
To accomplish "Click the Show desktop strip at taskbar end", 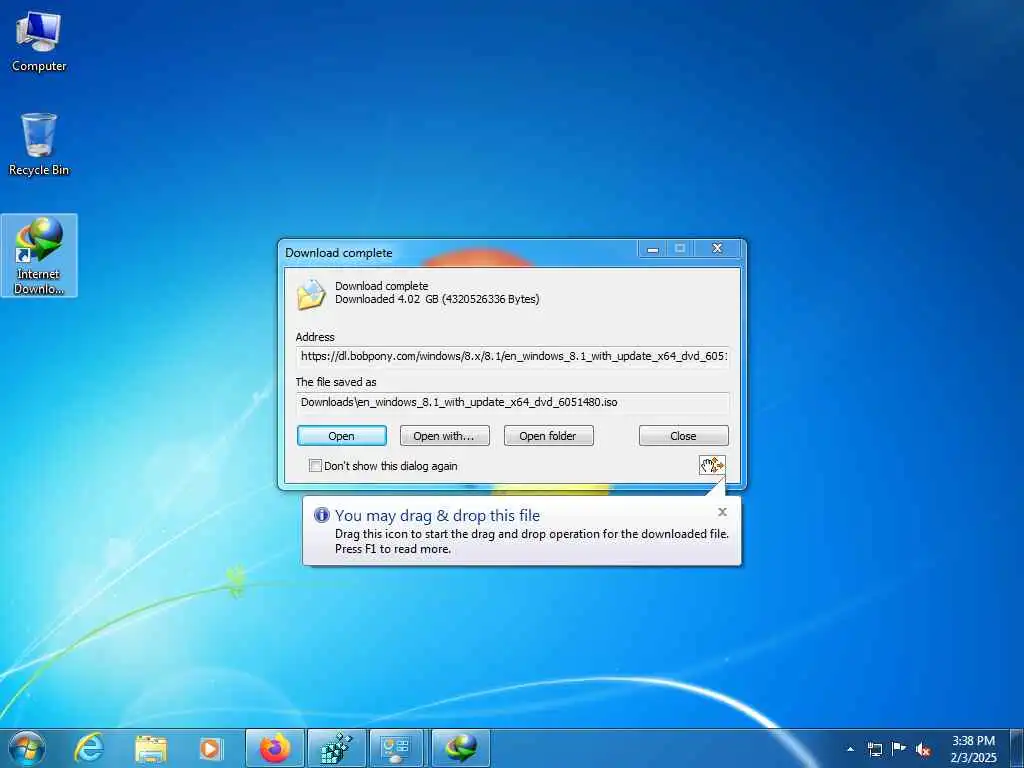I will pyautogui.click(x=1019, y=748).
